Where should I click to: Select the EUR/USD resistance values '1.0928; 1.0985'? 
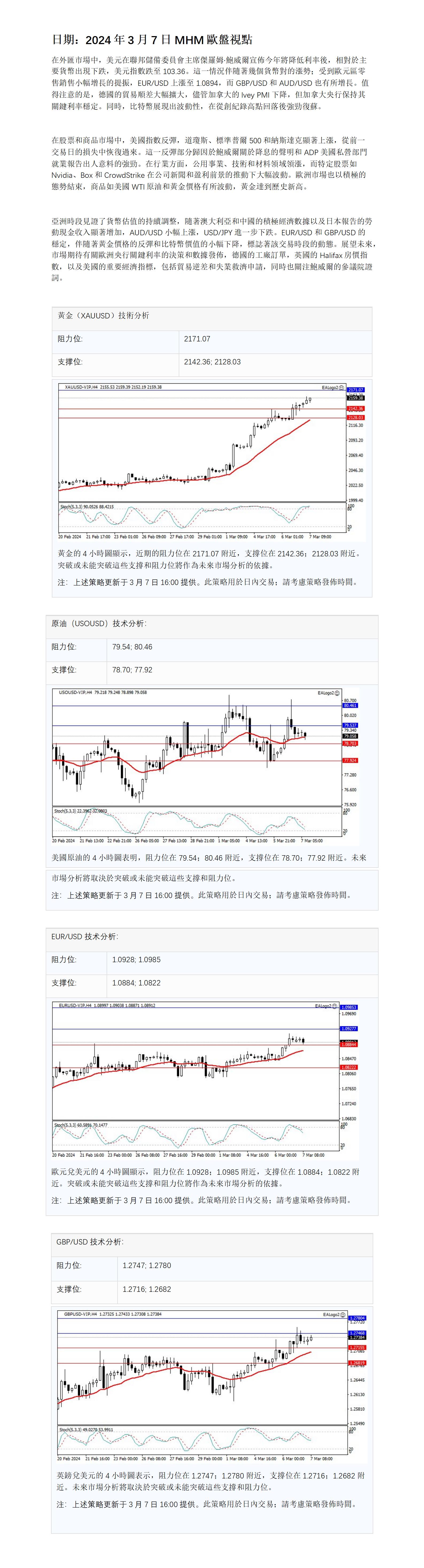pos(136,959)
